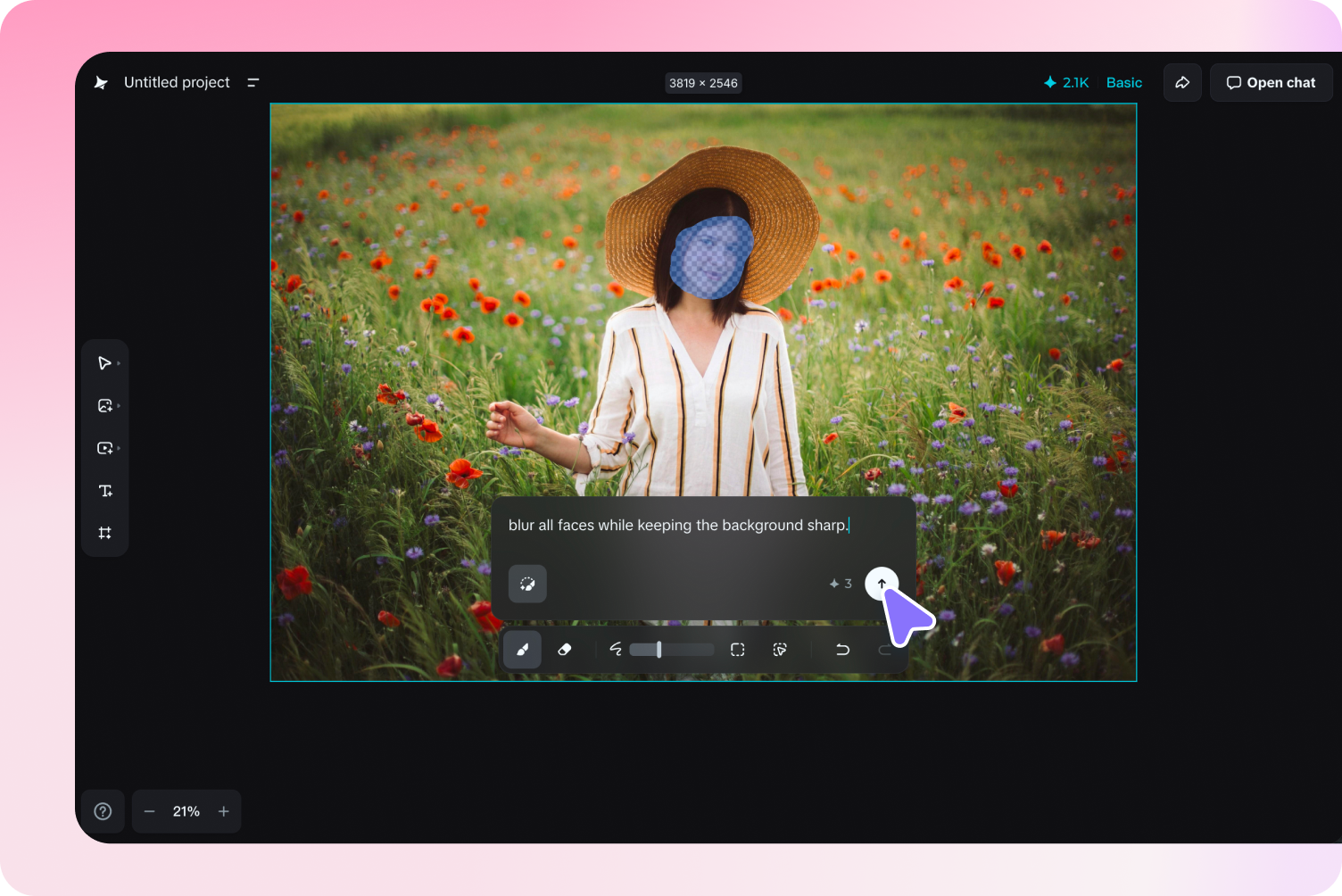
Task: Open the help menu
Action: point(103,810)
